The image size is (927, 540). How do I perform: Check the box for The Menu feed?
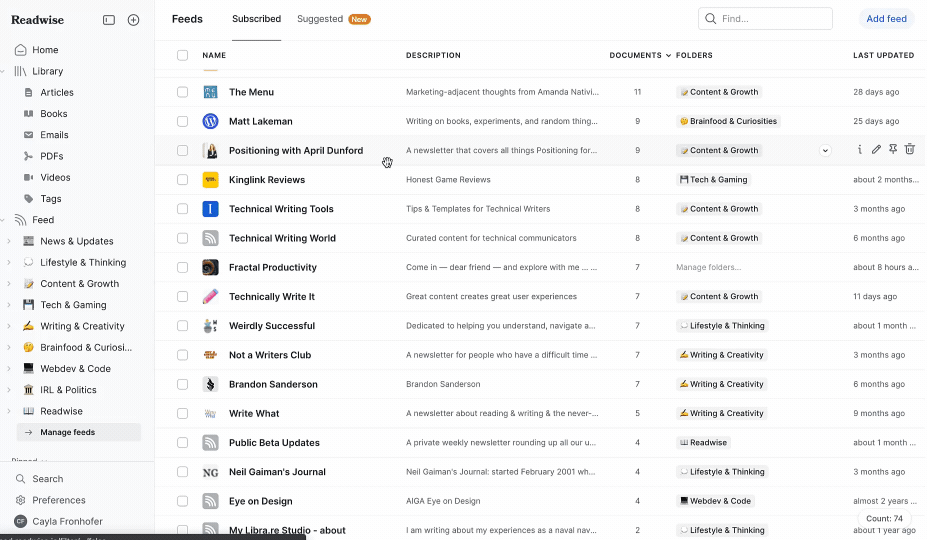click(182, 92)
